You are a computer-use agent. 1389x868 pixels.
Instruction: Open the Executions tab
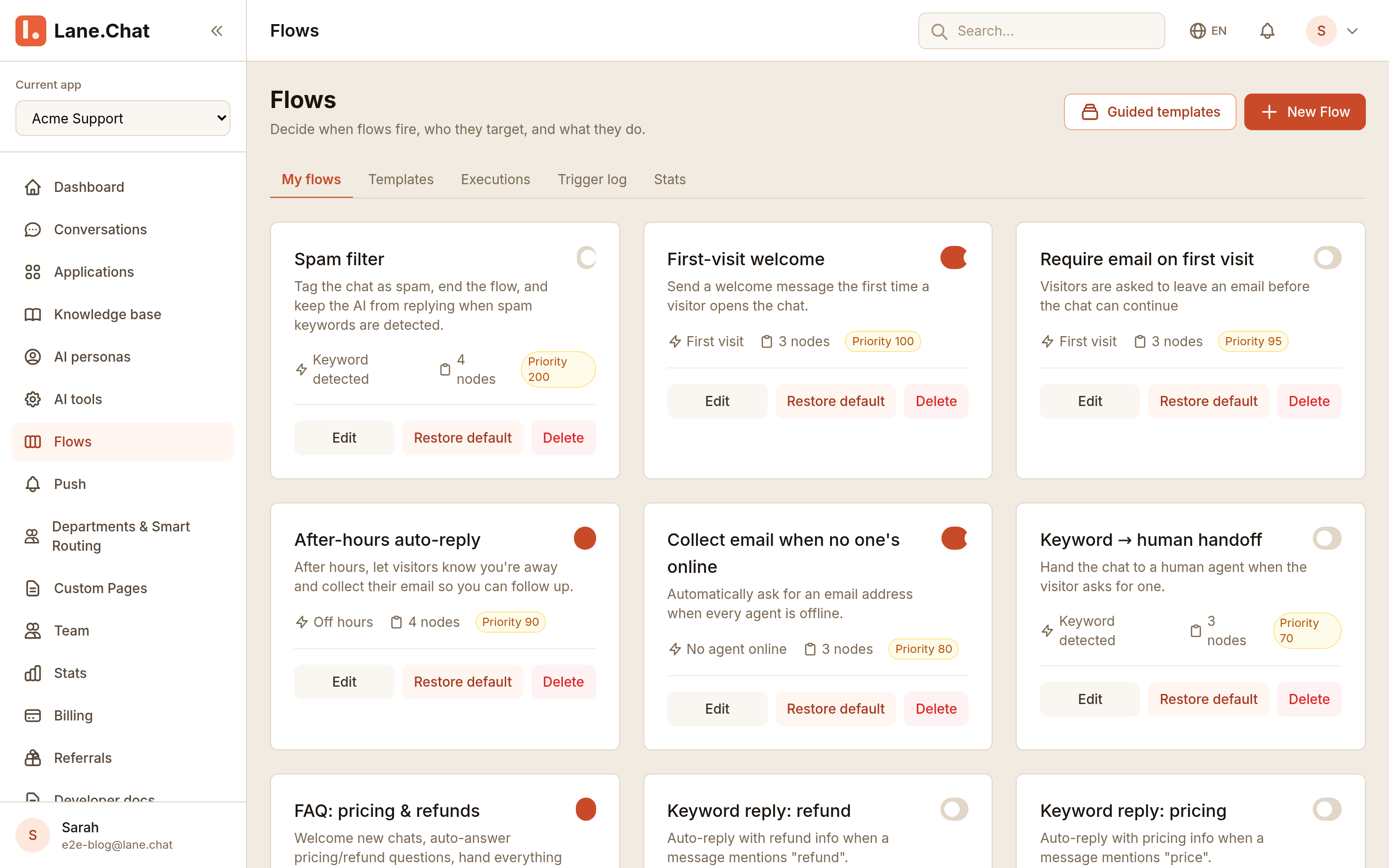[x=495, y=180]
